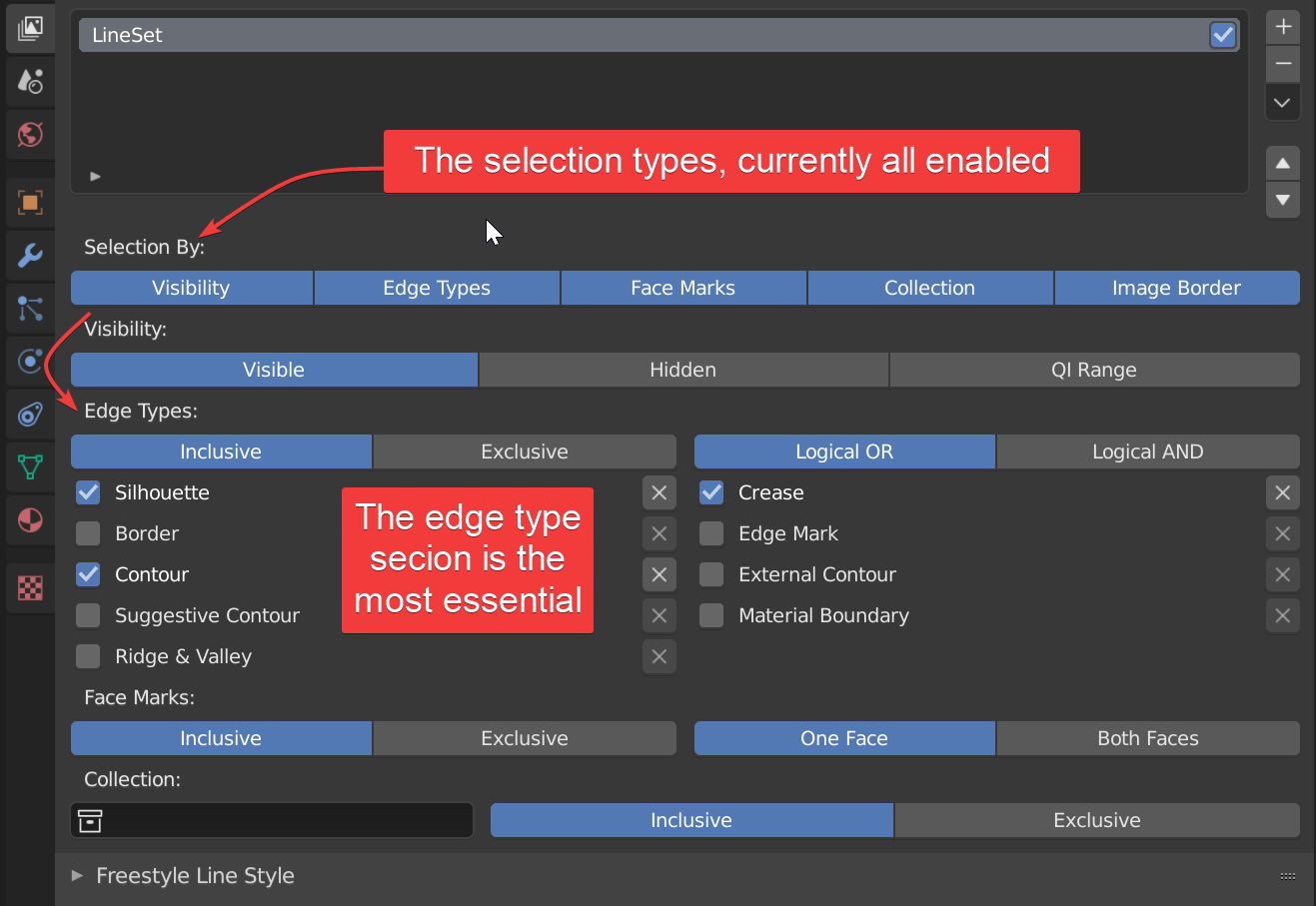Click the Collection name input field

click(271, 820)
